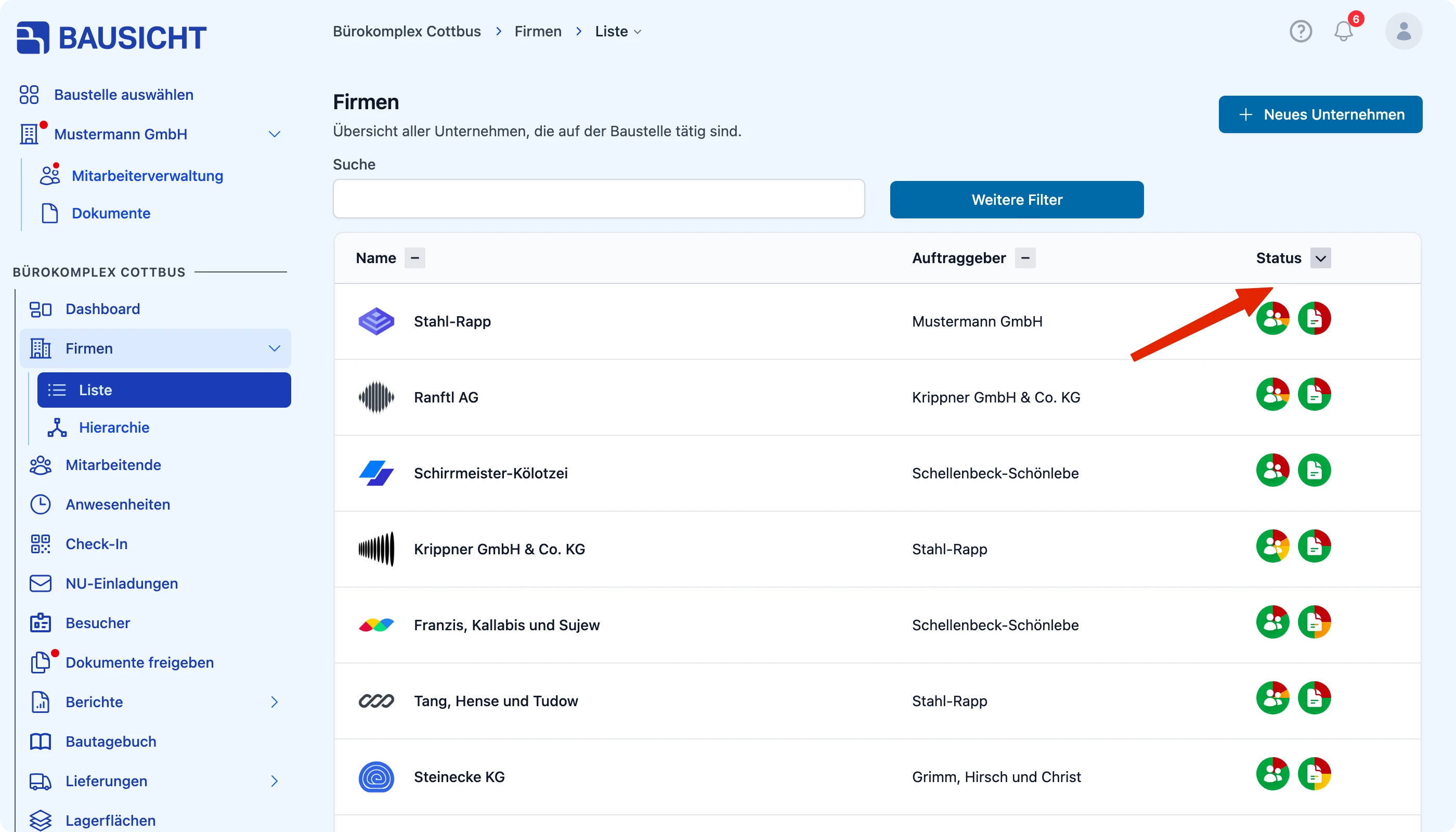Open Weitere Filter

[1017, 200]
